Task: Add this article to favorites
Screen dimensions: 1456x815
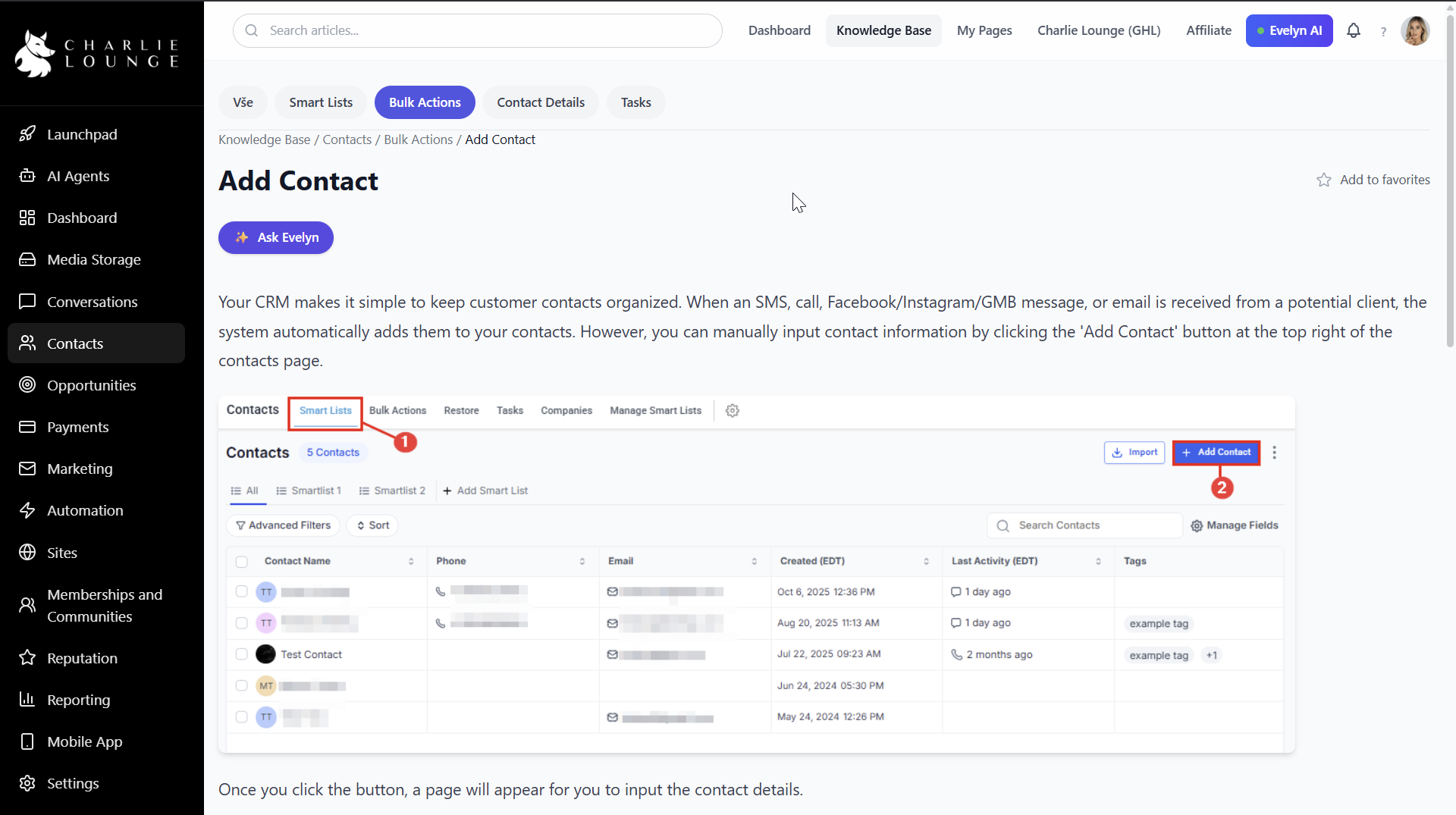Action: (x=1373, y=180)
